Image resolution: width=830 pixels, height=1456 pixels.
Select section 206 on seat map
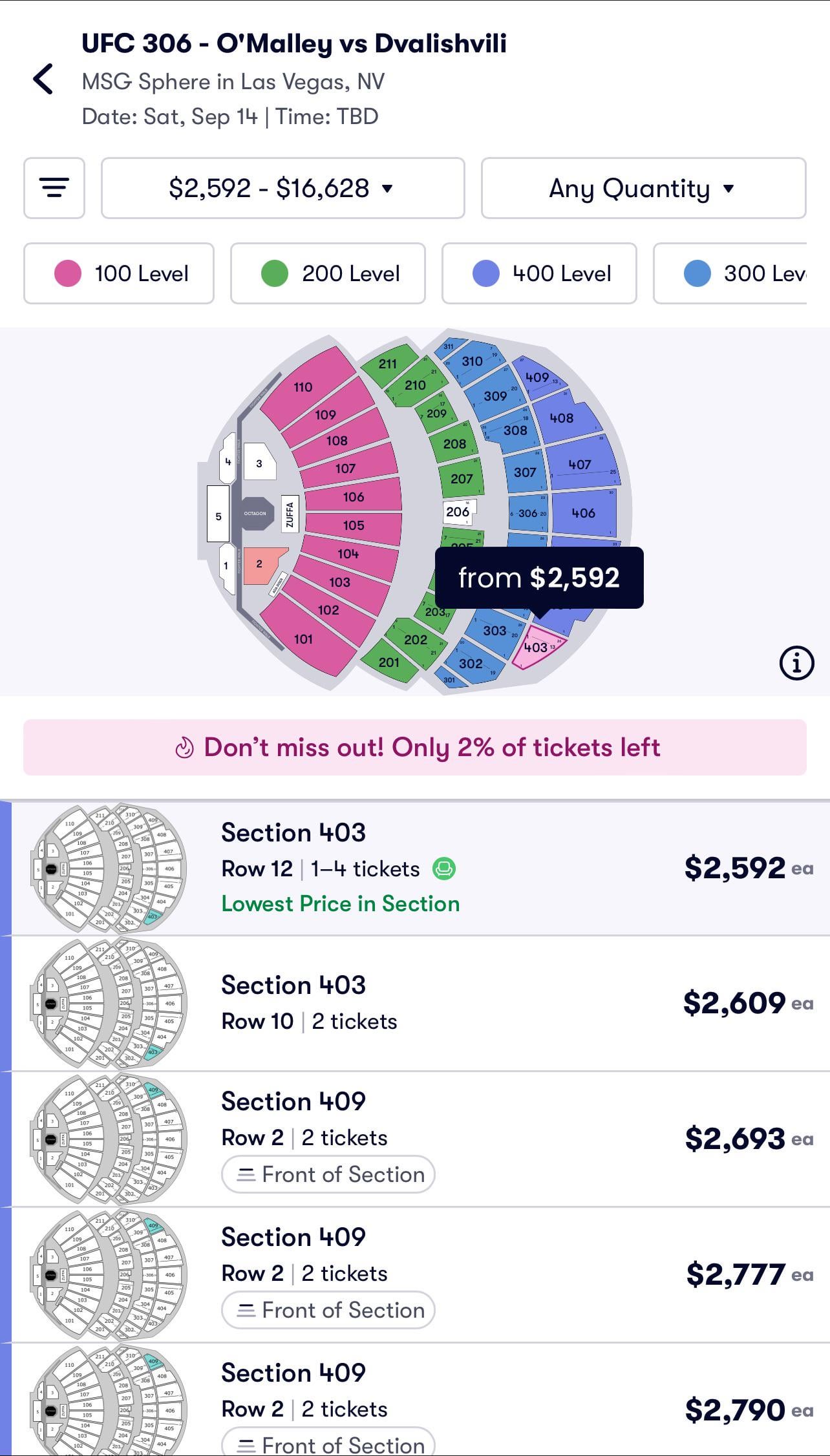point(459,512)
